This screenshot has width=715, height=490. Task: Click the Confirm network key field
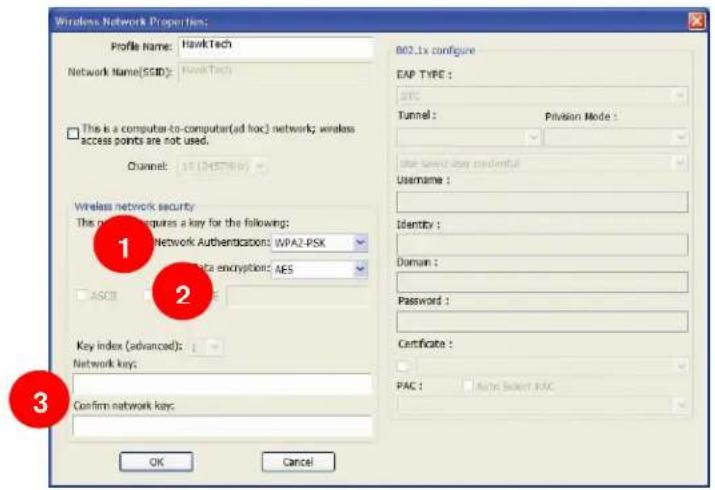click(222, 427)
